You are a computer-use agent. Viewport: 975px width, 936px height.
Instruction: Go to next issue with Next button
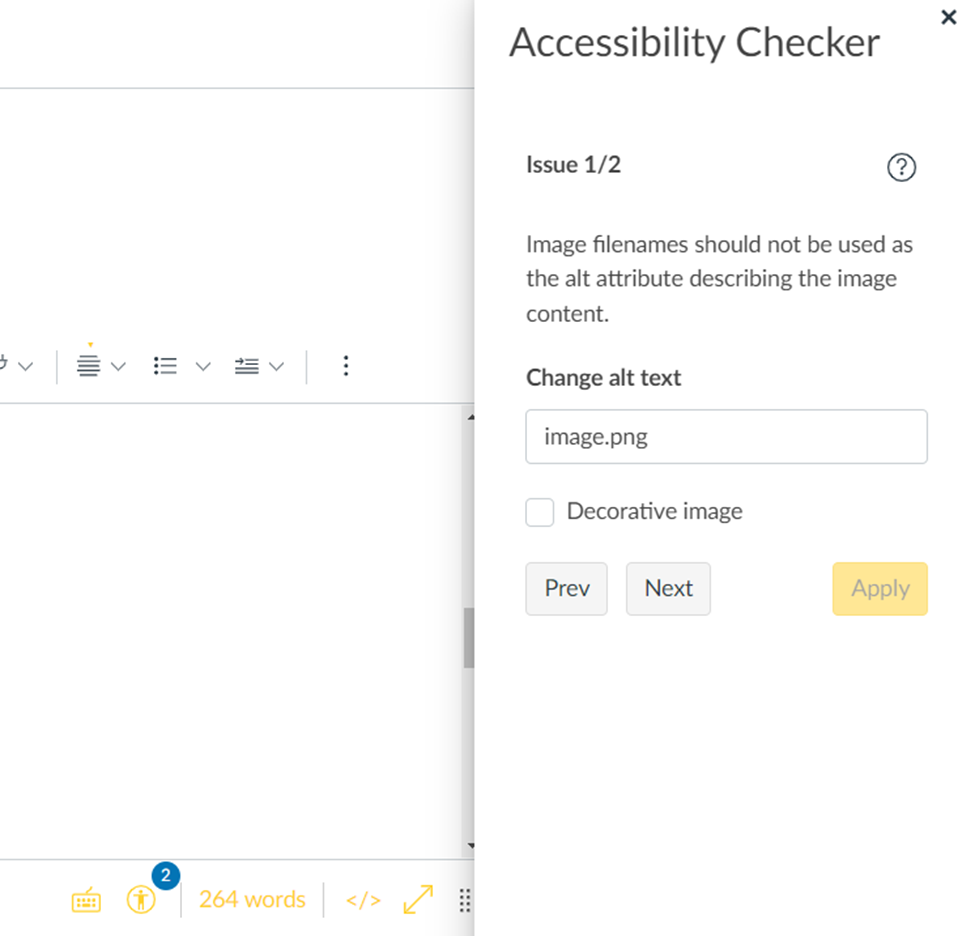click(668, 589)
